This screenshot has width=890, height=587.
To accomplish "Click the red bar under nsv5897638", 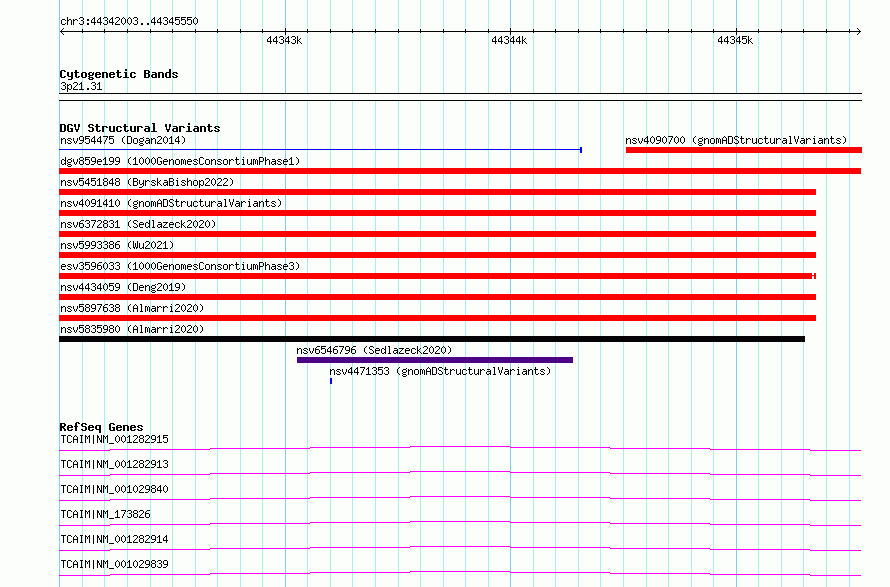I will click(x=438, y=318).
